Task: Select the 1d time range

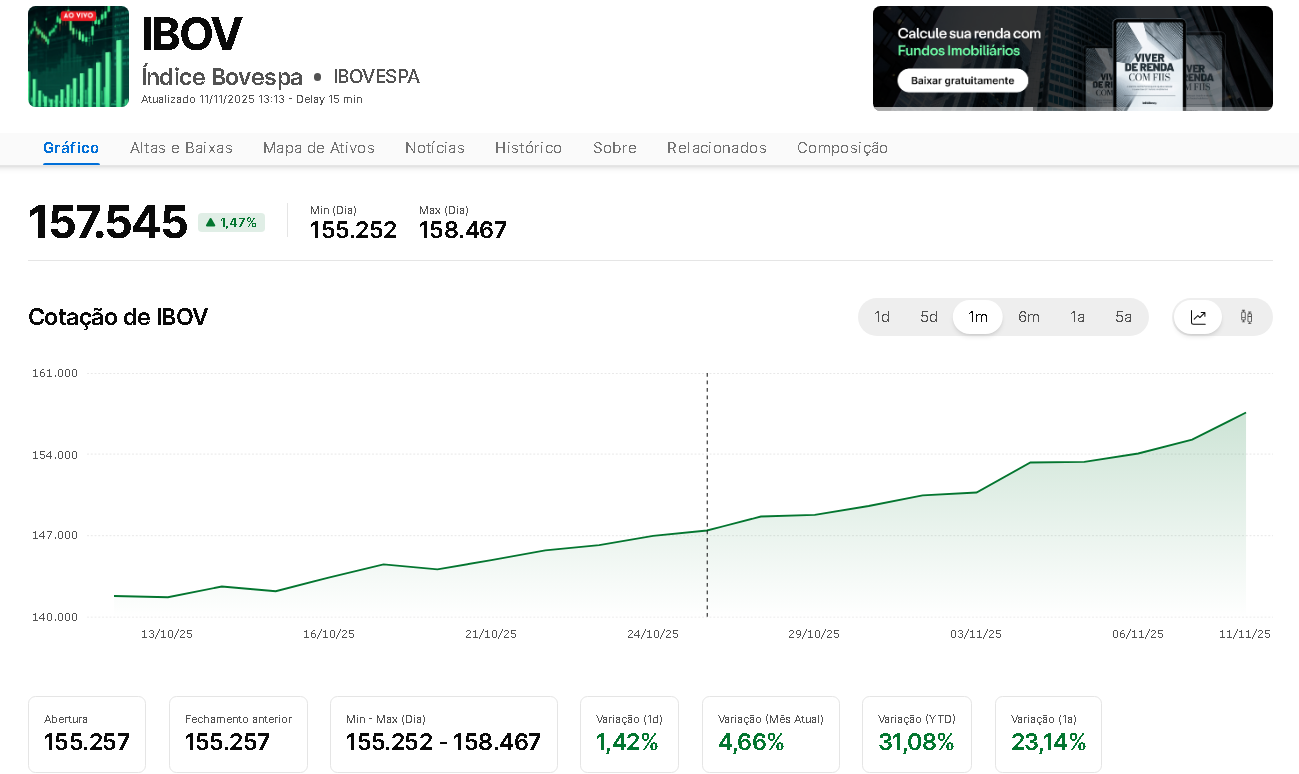Action: tap(882, 317)
